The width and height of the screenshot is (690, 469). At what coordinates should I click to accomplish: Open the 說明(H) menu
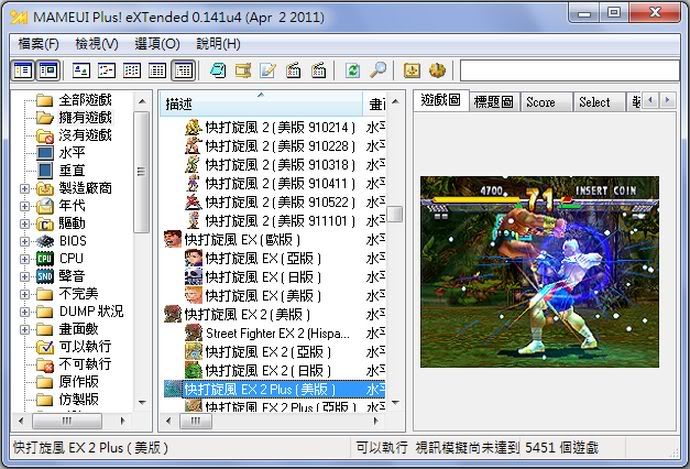218,44
